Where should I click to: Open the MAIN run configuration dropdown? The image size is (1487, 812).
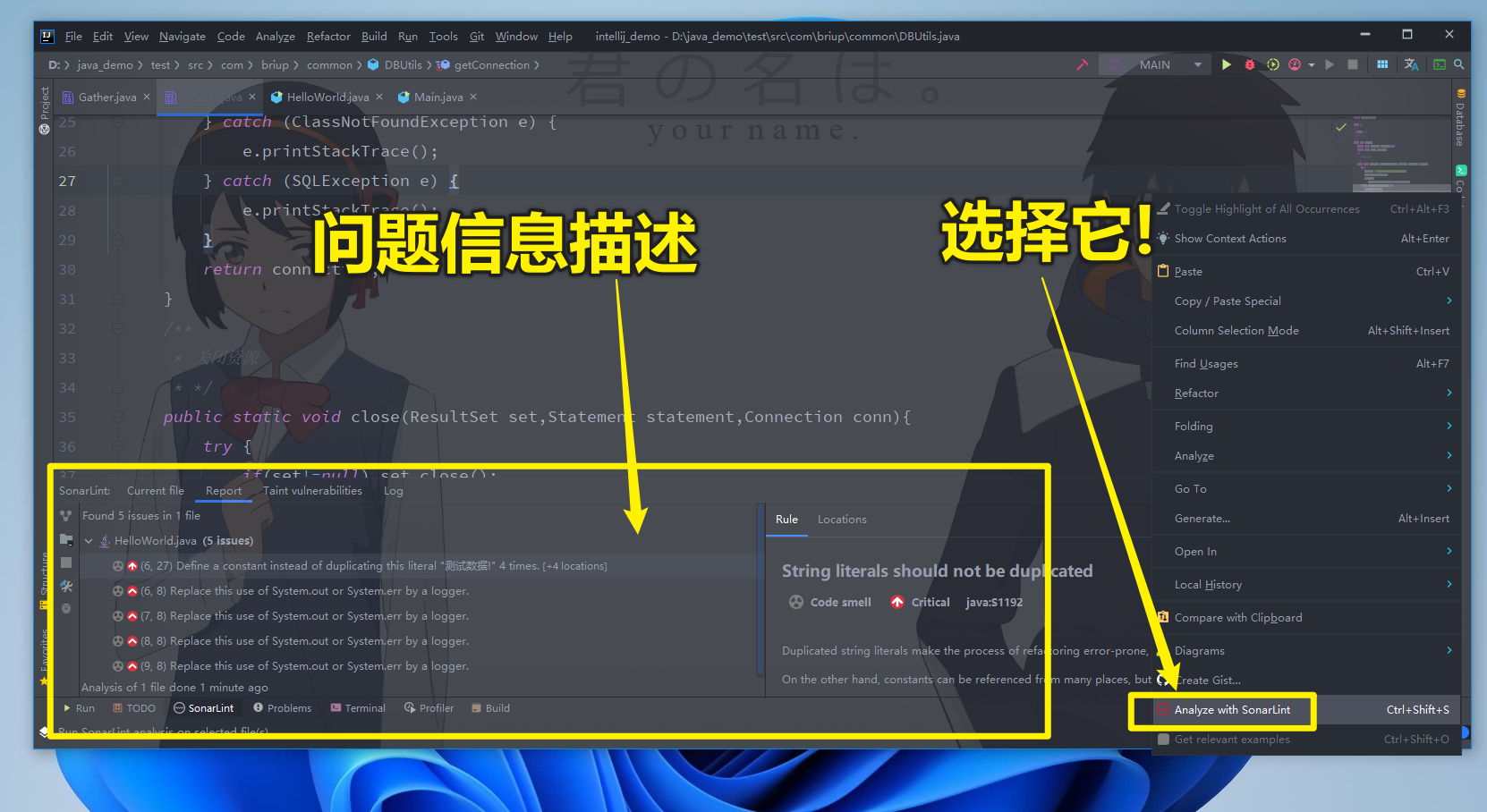click(1197, 64)
